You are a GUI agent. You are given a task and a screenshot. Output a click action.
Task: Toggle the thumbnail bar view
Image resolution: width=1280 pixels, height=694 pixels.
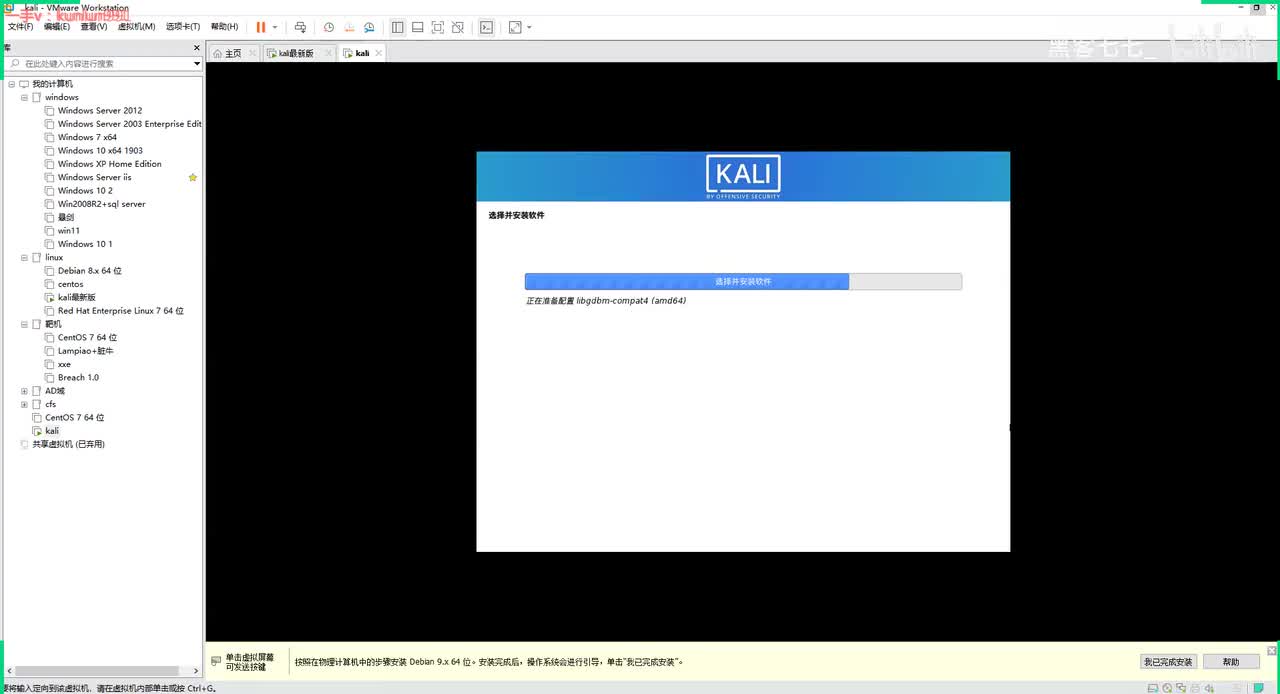417,27
